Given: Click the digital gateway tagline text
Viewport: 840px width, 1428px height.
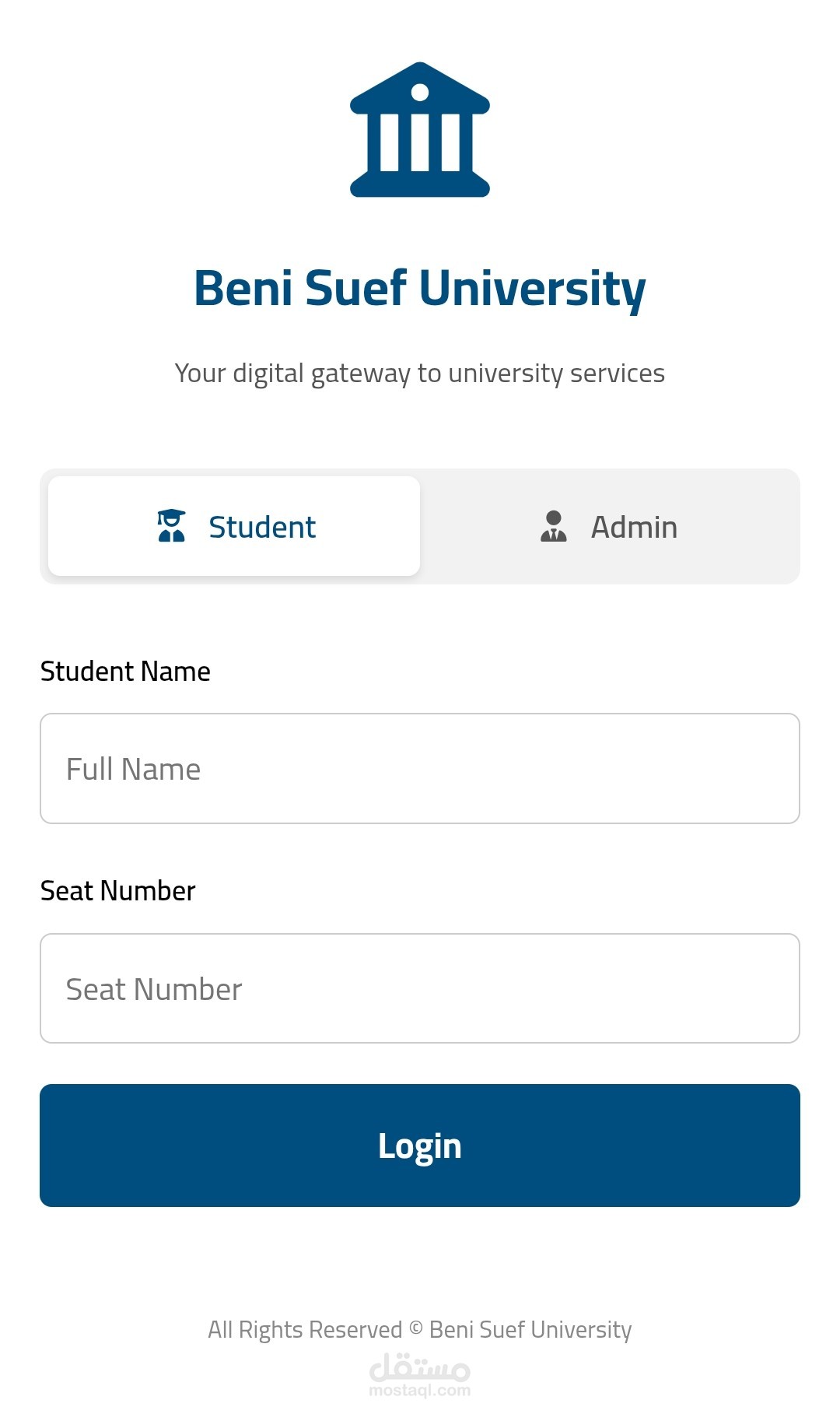Looking at the screenshot, I should pyautogui.click(x=420, y=374).
